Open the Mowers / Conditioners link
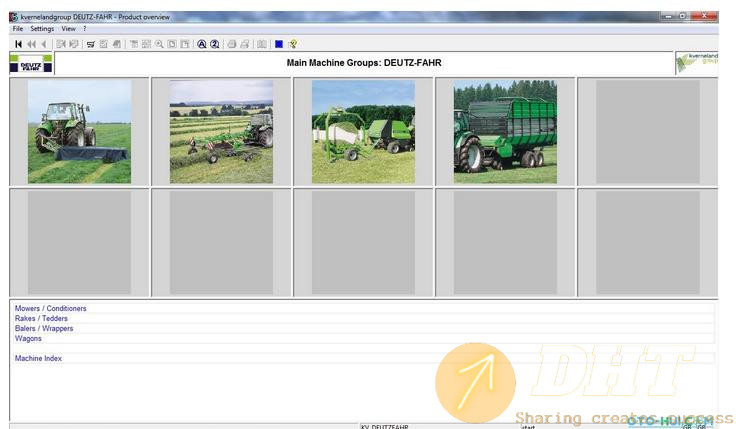 tap(51, 308)
